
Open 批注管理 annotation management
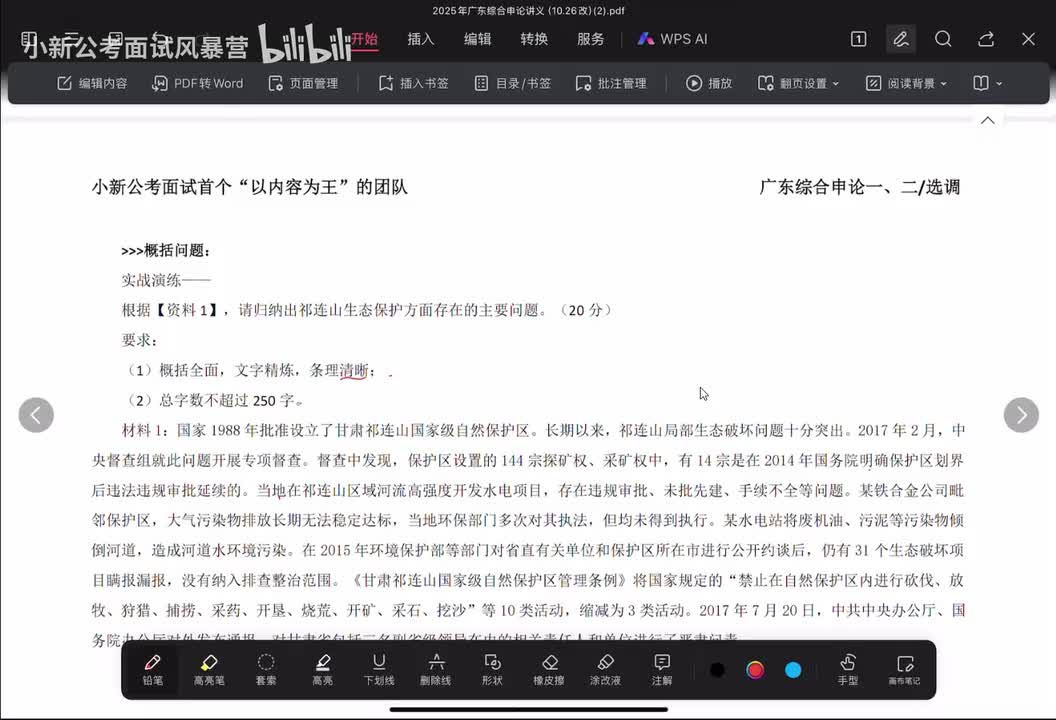pos(612,84)
